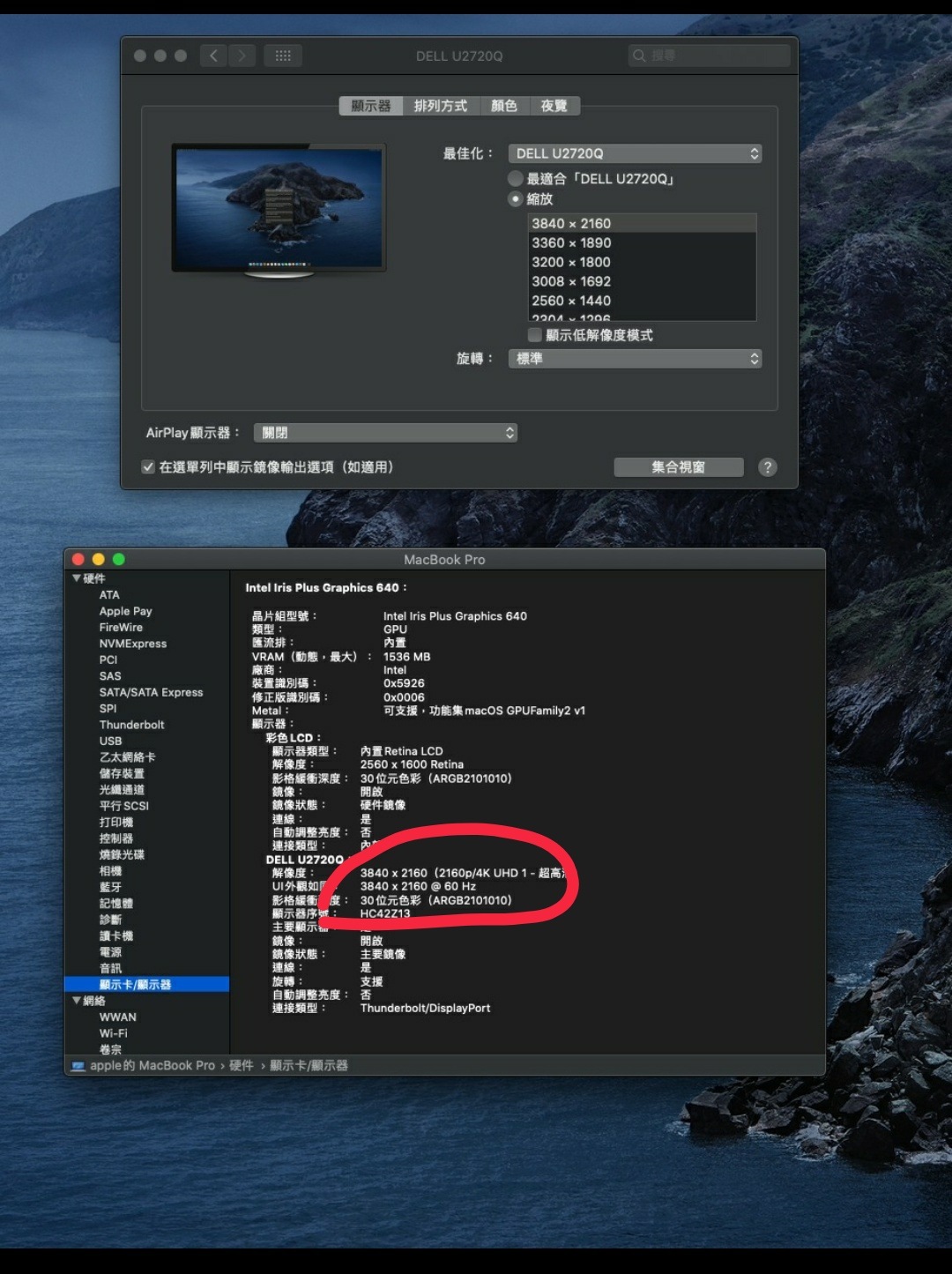The width and height of the screenshot is (952, 1274).
Task: Open the AirPlay 顯示器 dropdown
Action: (385, 433)
